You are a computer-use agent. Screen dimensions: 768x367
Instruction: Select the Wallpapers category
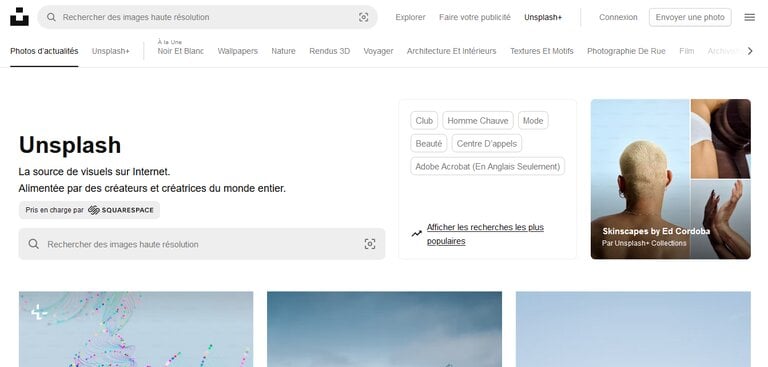pos(238,51)
